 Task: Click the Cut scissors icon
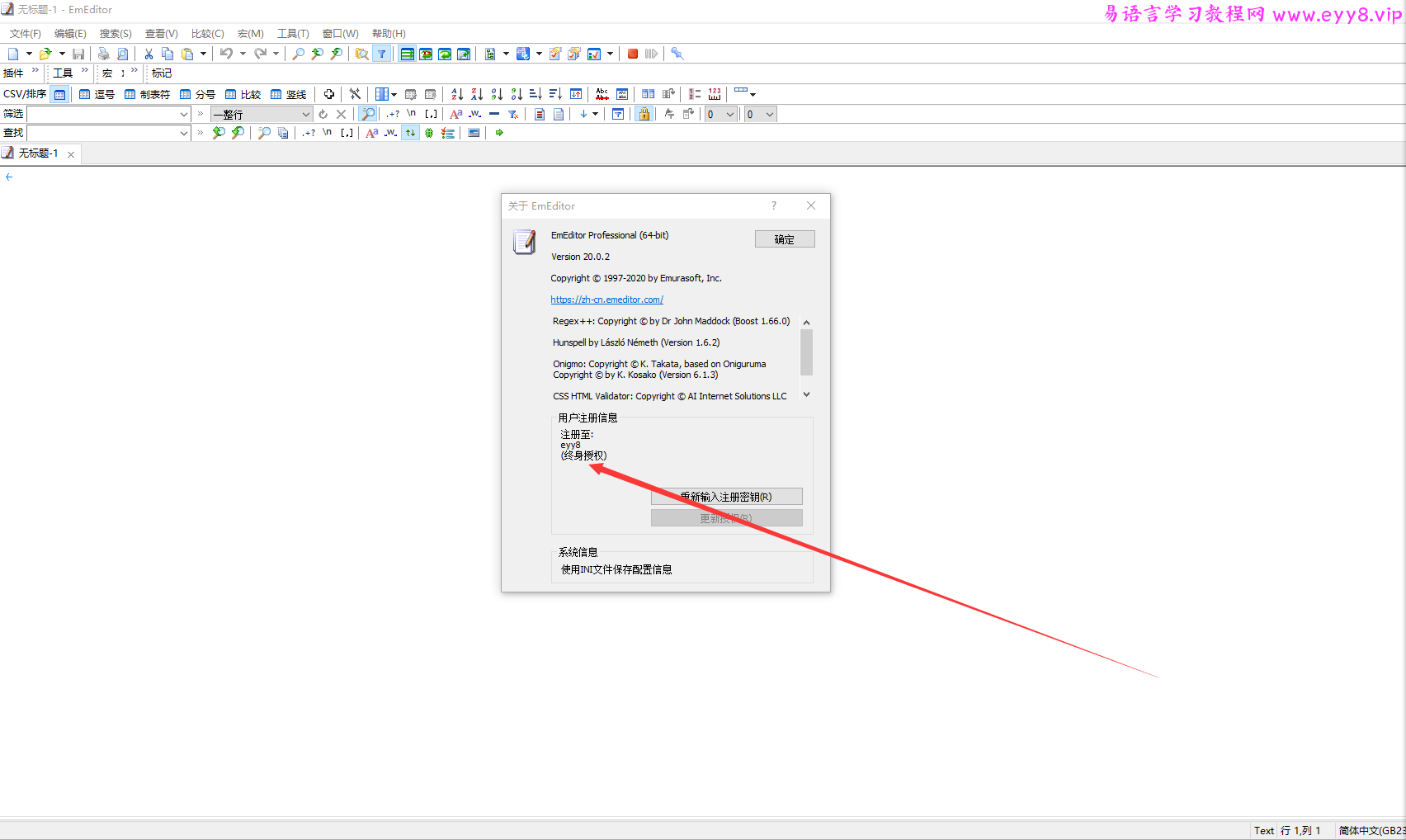(149, 54)
